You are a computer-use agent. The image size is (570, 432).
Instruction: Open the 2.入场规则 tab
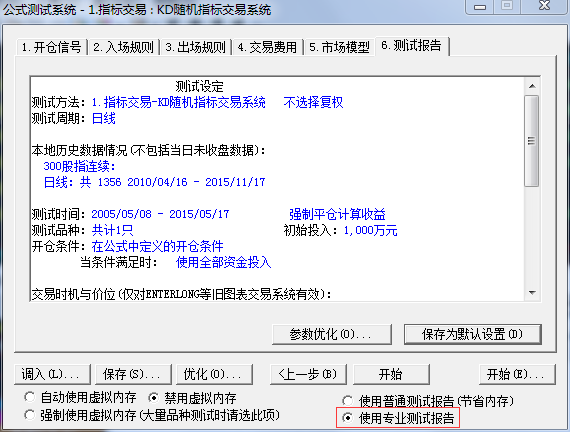[x=123, y=47]
